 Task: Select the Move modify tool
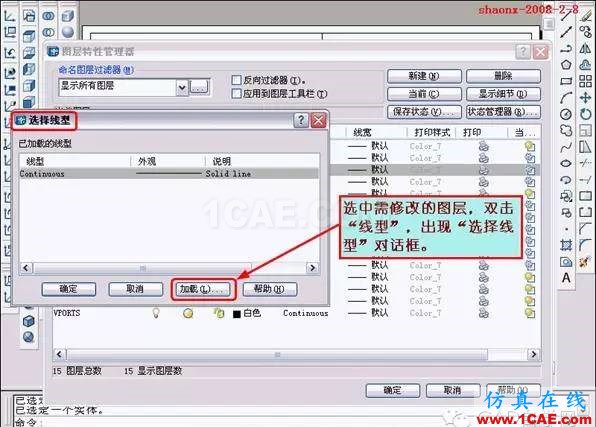pyautogui.click(x=585, y=97)
